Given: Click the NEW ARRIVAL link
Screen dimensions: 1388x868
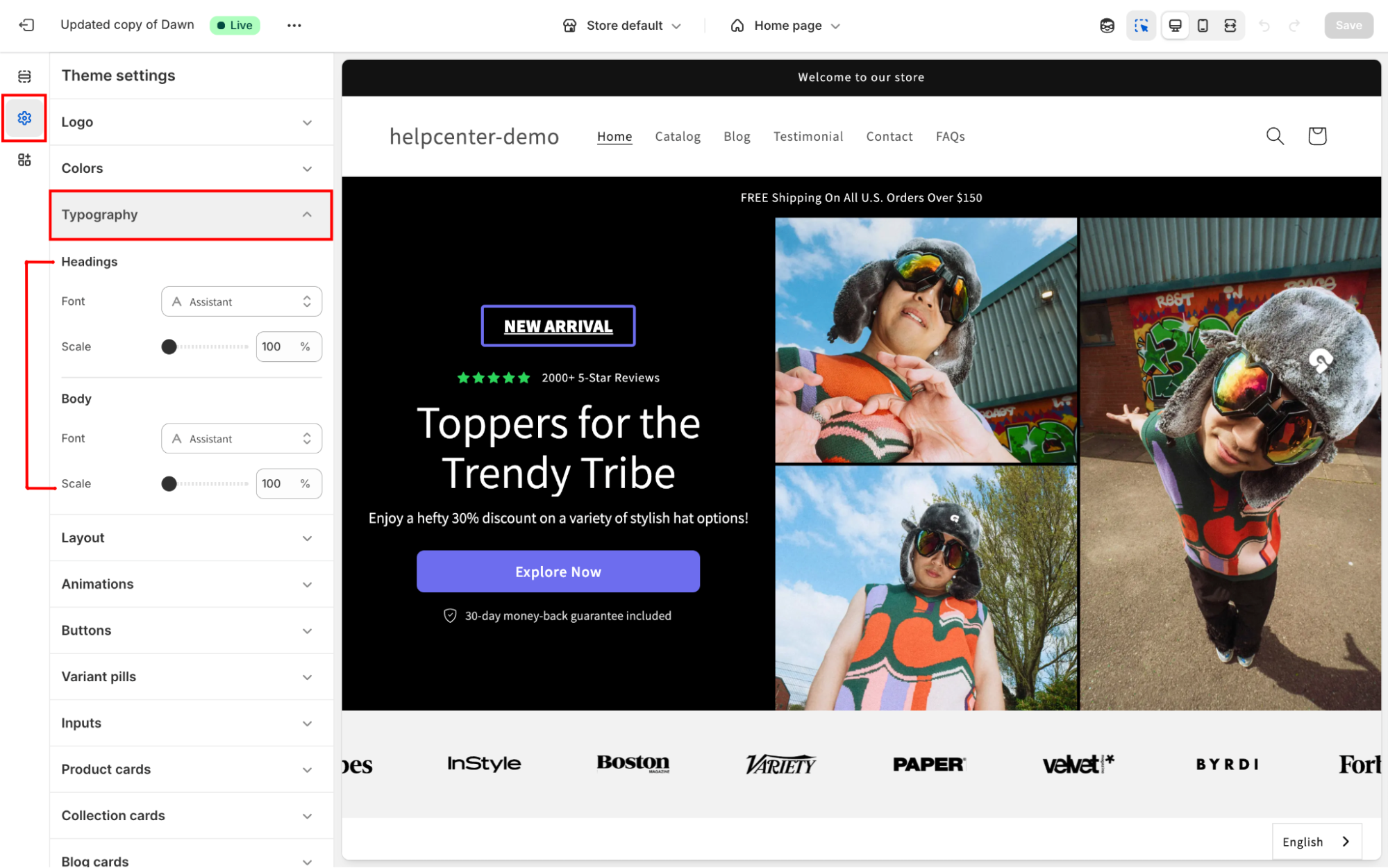Looking at the screenshot, I should point(558,326).
